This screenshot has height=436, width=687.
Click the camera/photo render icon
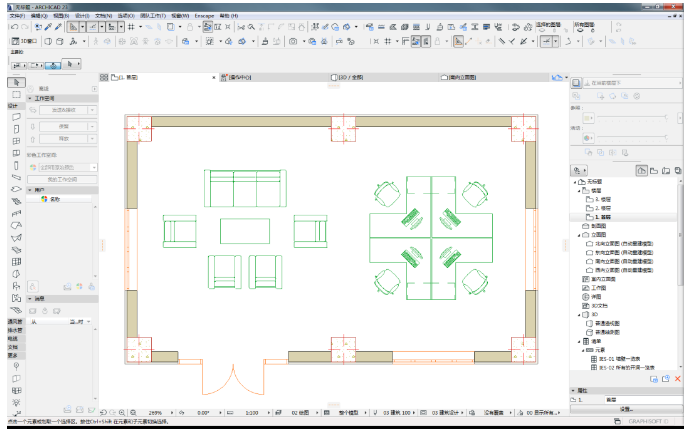coord(293,41)
